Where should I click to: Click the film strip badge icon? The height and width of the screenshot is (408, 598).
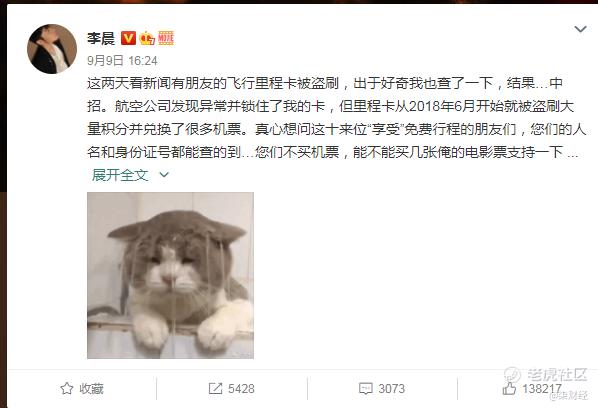166,38
